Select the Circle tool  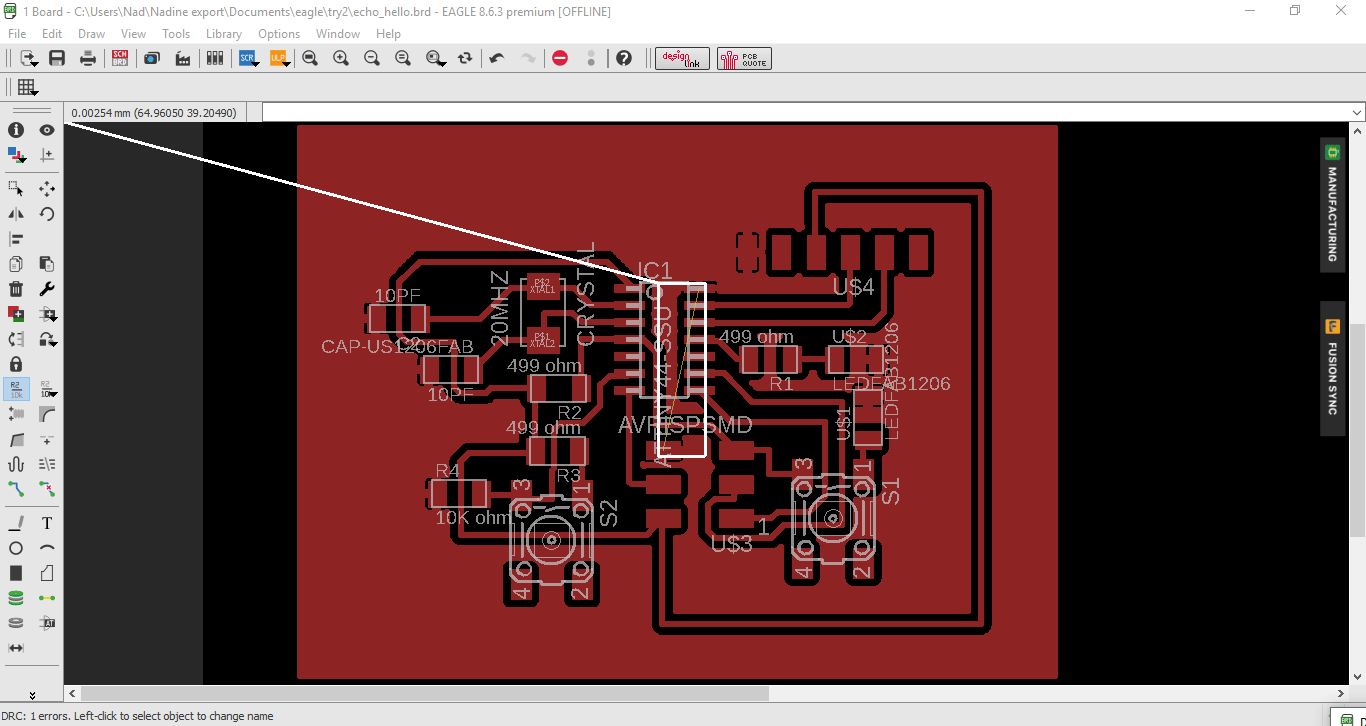point(16,548)
